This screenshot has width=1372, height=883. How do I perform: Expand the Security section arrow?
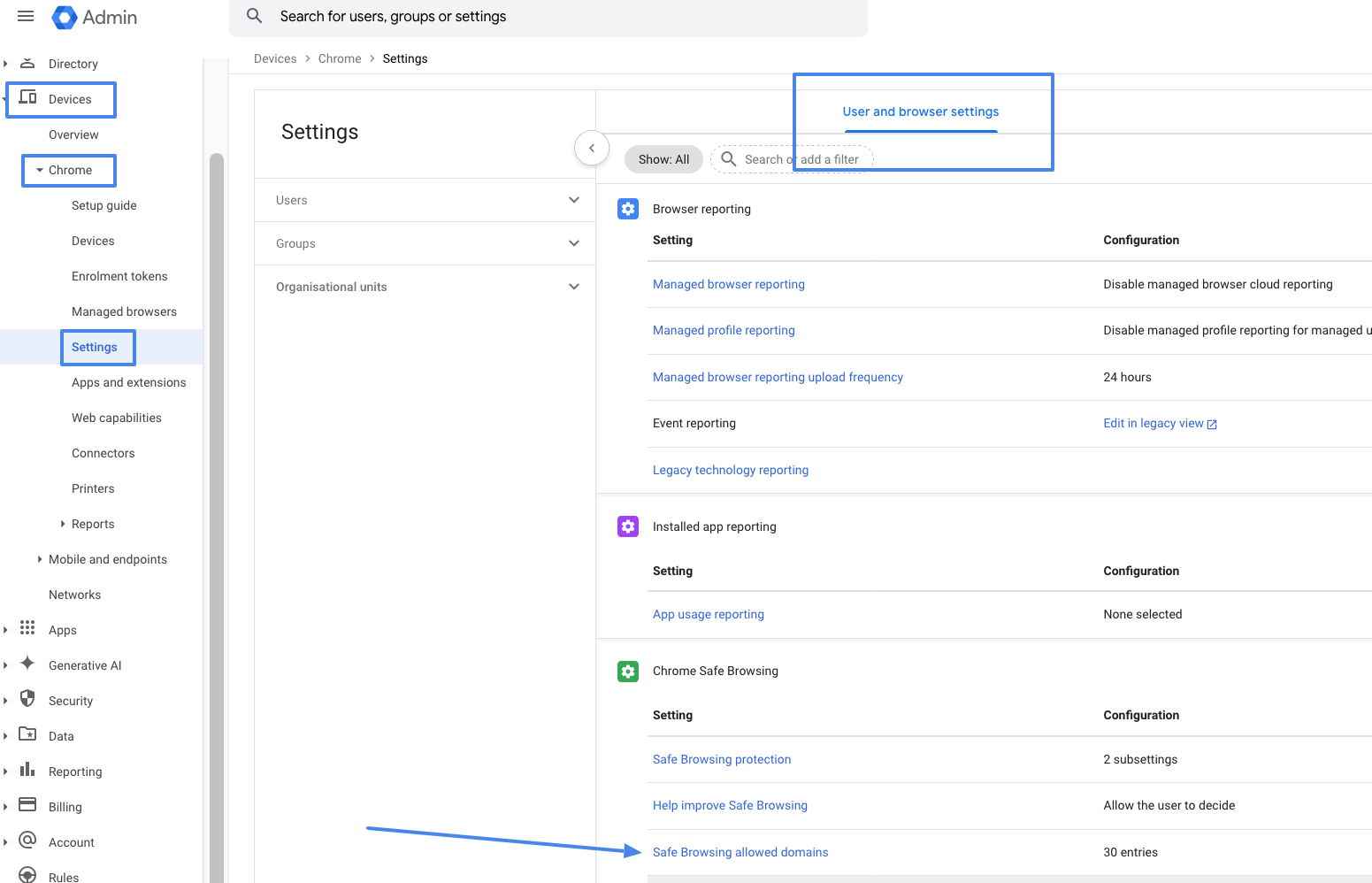point(6,701)
